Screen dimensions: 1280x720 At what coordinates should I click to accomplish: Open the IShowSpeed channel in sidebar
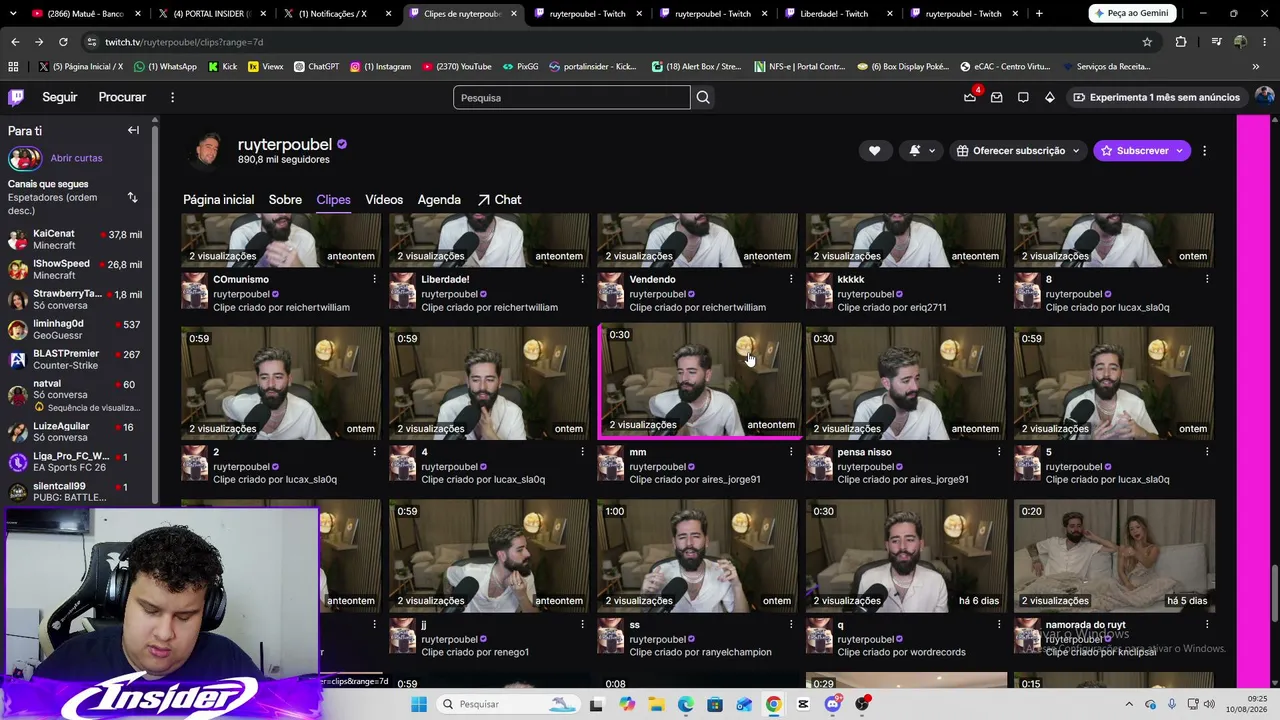(78, 270)
